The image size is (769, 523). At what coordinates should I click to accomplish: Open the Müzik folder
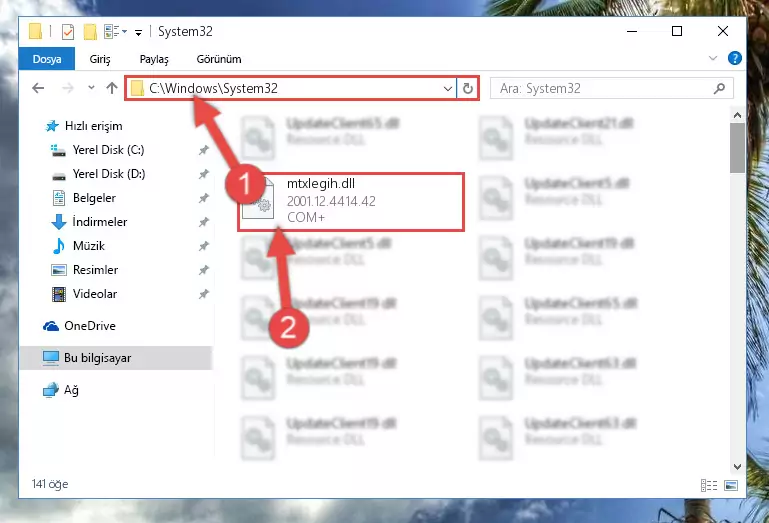88,246
